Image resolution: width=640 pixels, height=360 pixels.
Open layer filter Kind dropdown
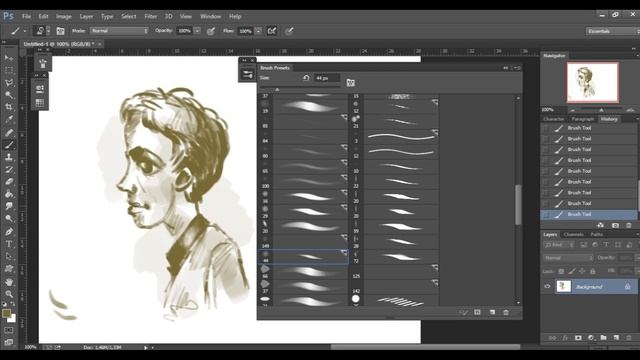pos(559,245)
